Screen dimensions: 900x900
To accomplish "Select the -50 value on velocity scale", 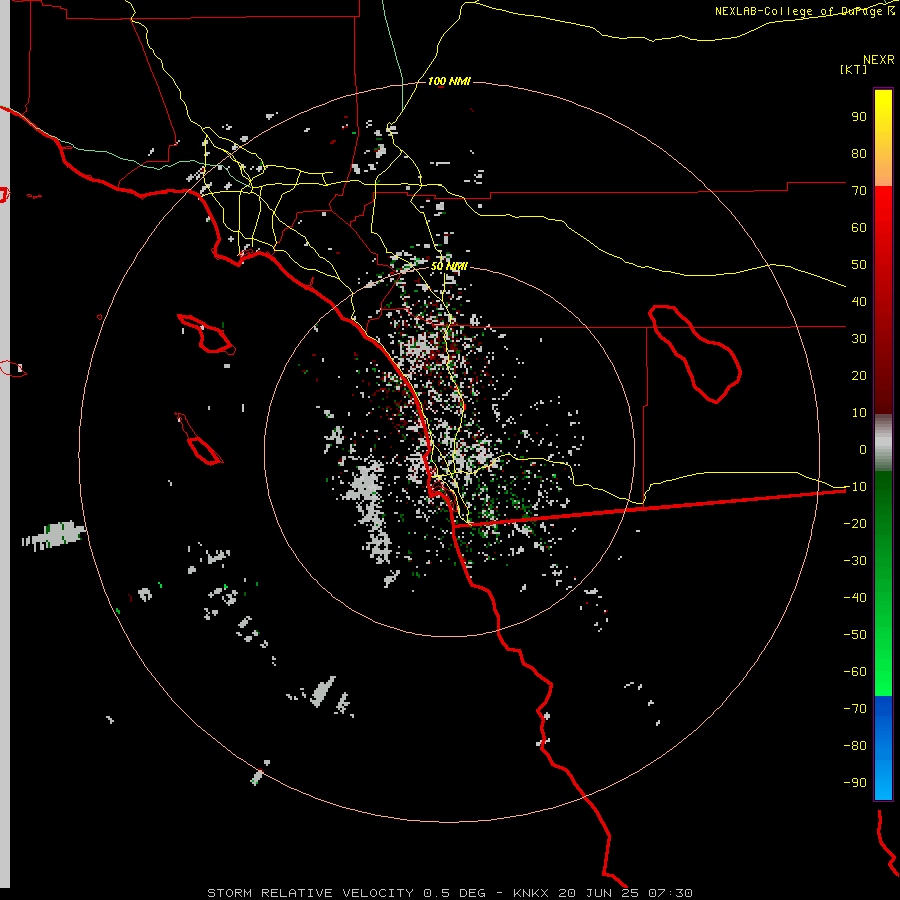I will click(x=855, y=635).
